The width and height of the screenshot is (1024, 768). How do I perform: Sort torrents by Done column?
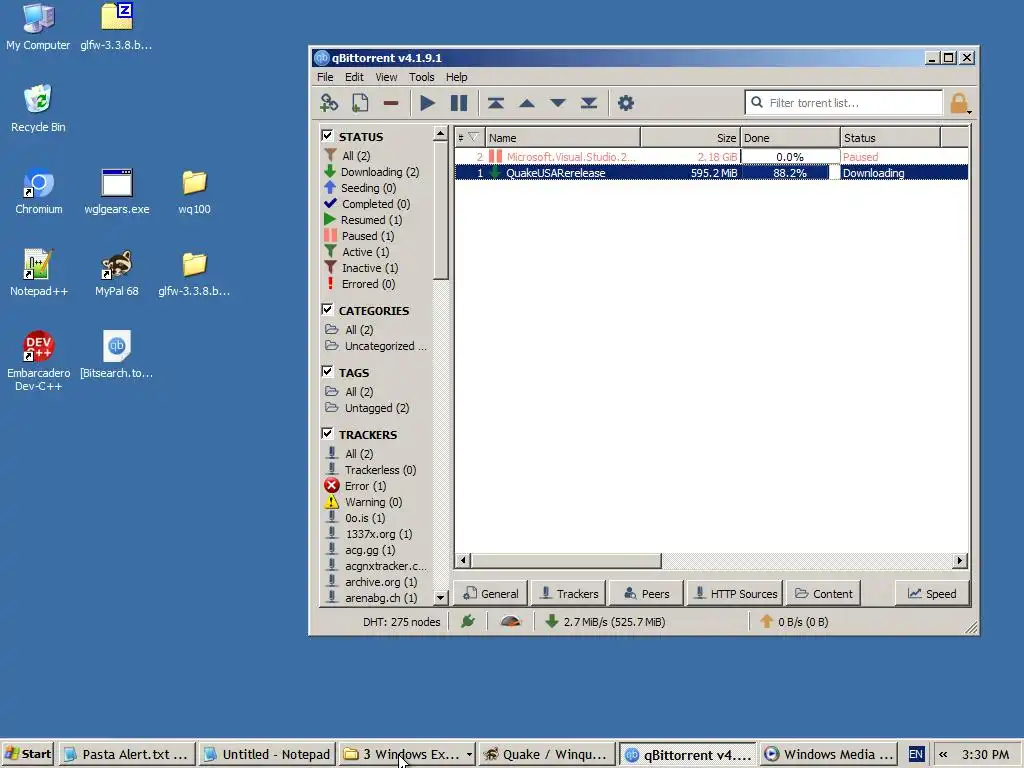pos(790,138)
